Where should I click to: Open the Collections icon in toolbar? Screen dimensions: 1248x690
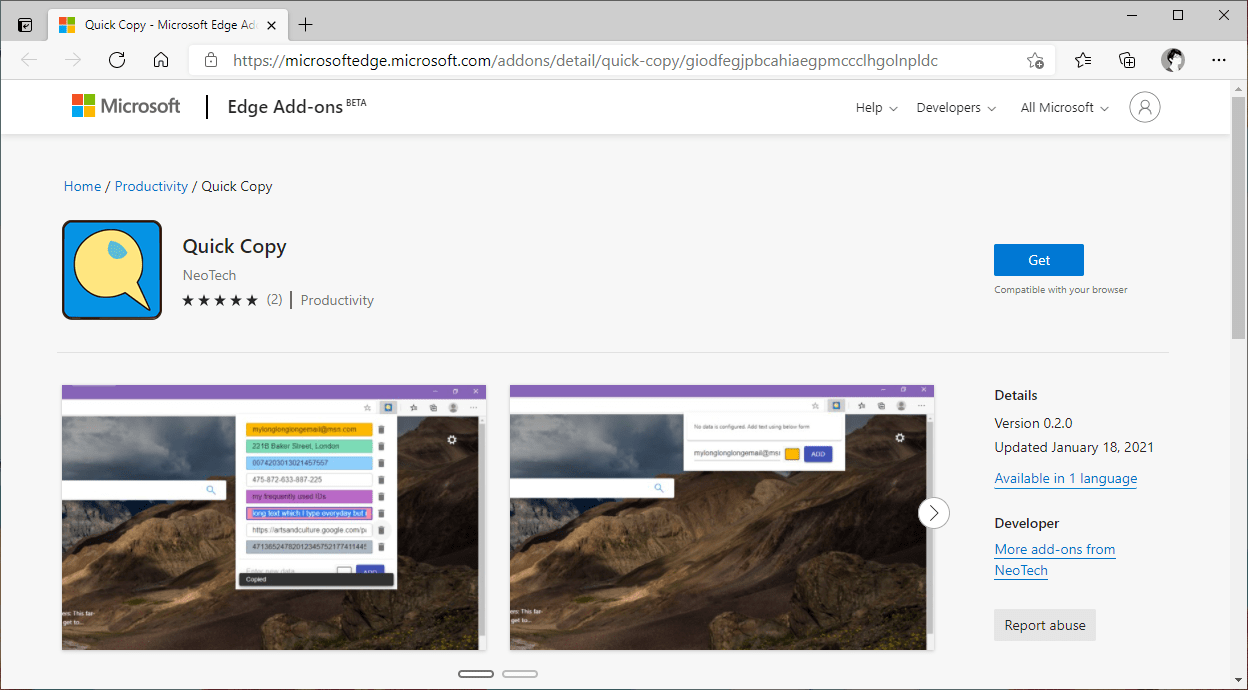pos(1127,60)
